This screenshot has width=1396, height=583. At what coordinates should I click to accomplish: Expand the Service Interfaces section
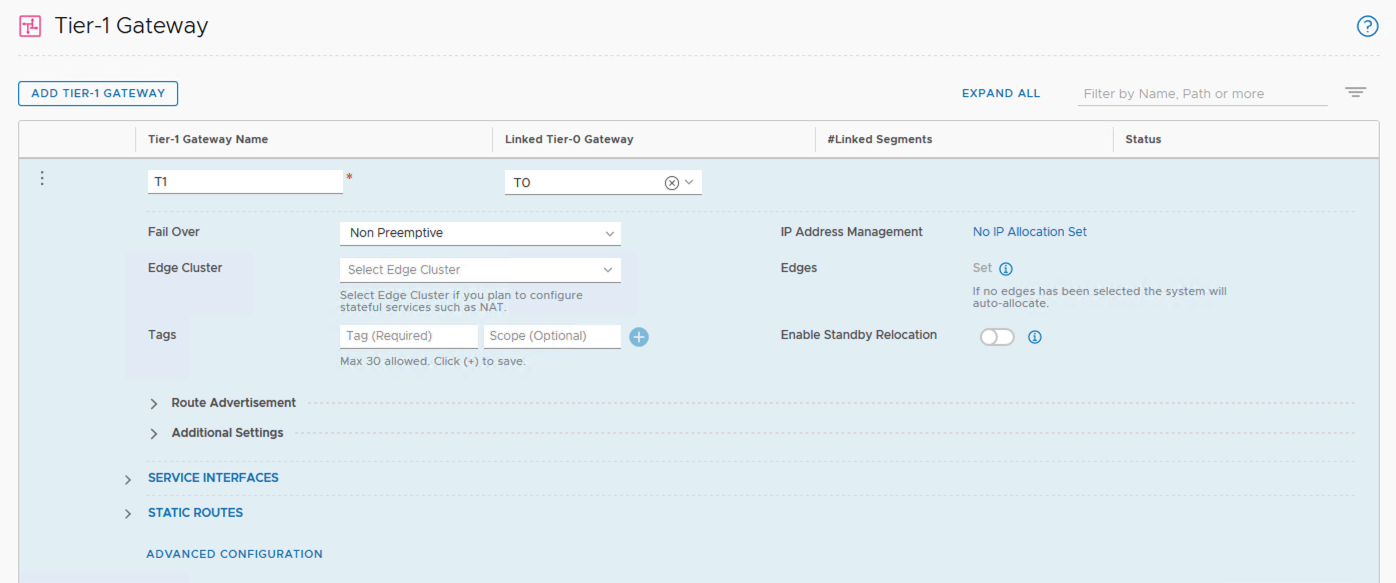click(x=128, y=479)
